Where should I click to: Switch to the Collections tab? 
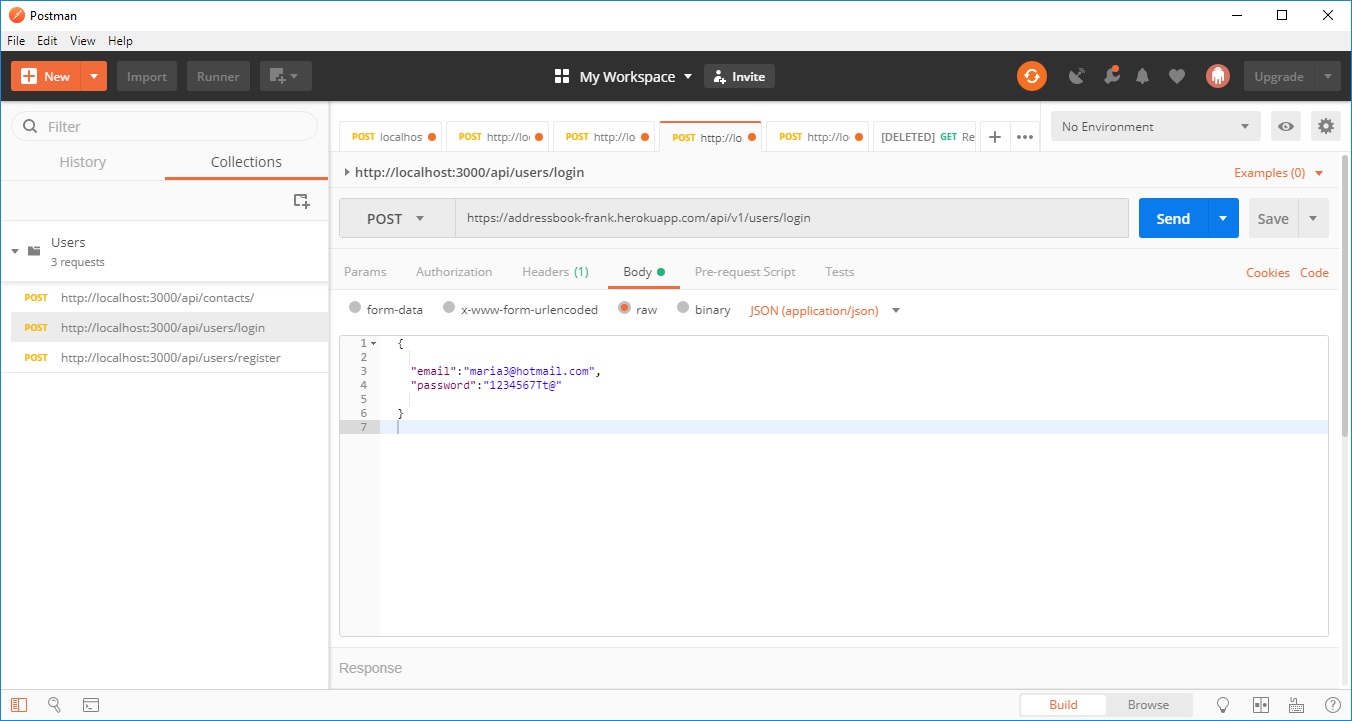click(246, 162)
